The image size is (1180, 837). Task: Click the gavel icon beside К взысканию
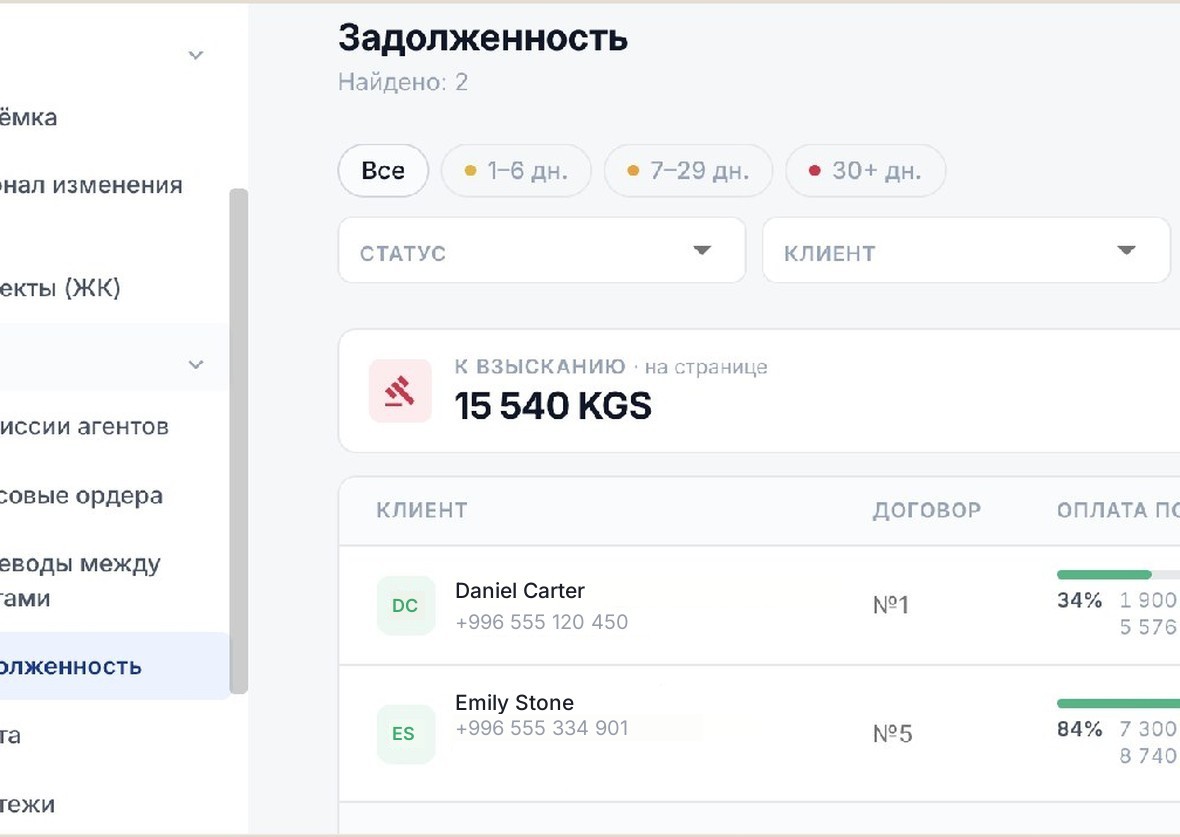(400, 391)
